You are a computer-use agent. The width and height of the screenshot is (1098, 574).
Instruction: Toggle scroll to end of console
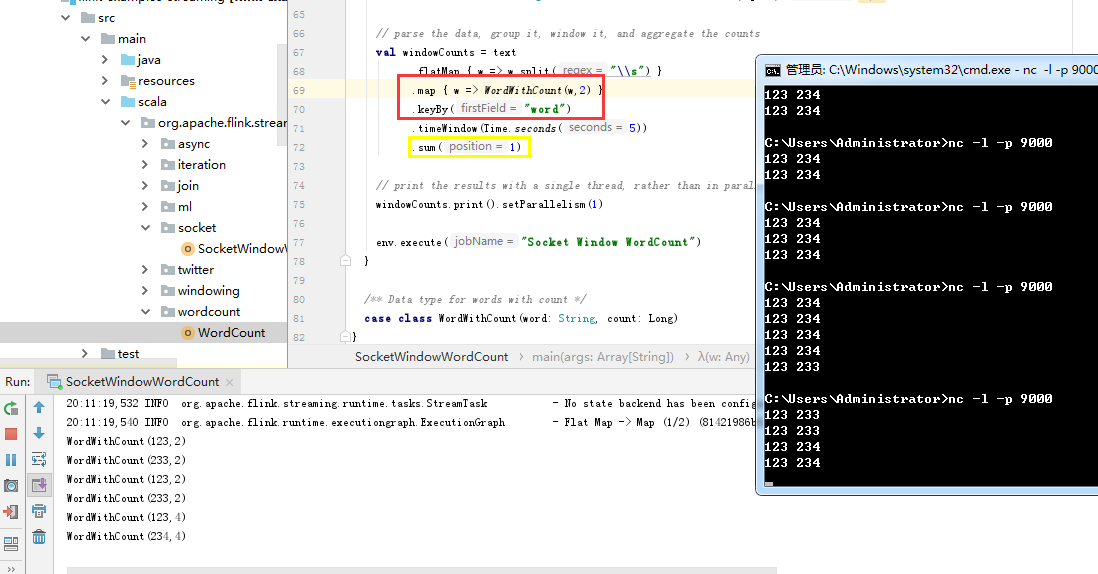point(39,485)
